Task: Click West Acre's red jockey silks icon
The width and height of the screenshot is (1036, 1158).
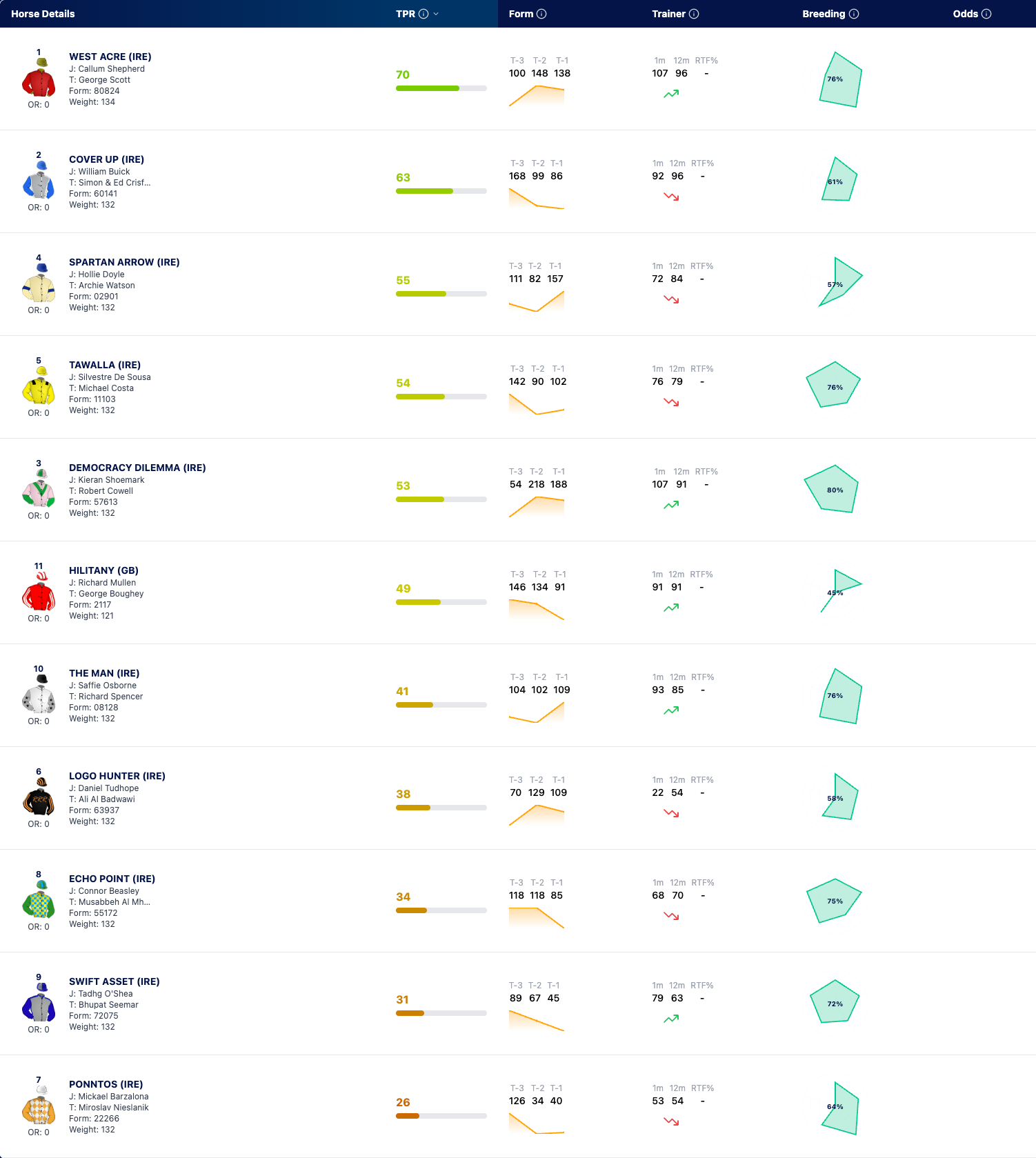Action: click(39, 77)
